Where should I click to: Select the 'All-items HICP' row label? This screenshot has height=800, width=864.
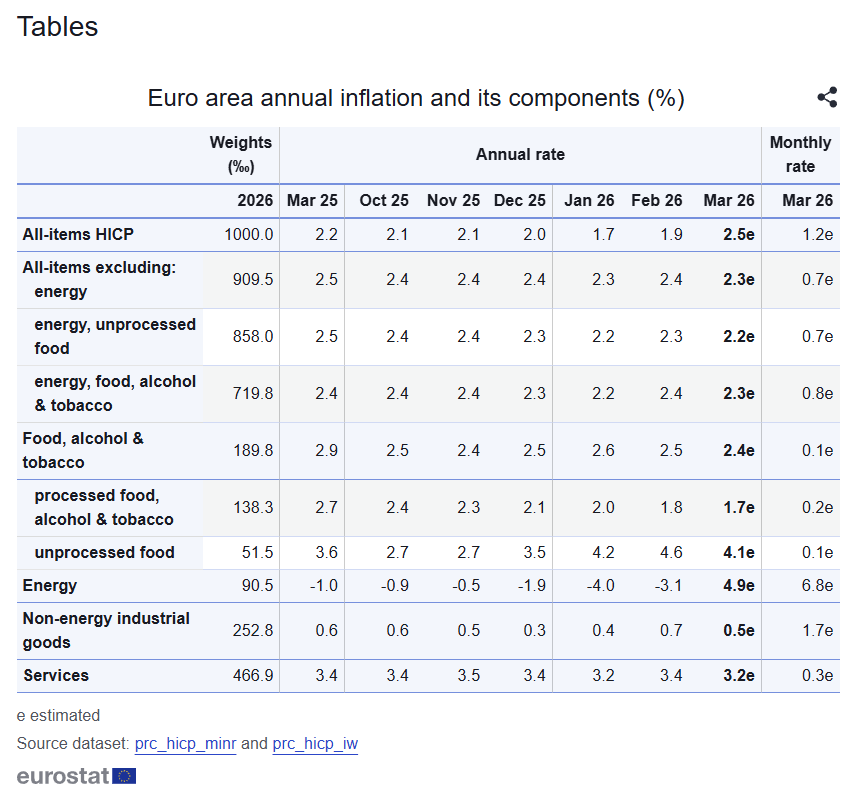point(78,234)
